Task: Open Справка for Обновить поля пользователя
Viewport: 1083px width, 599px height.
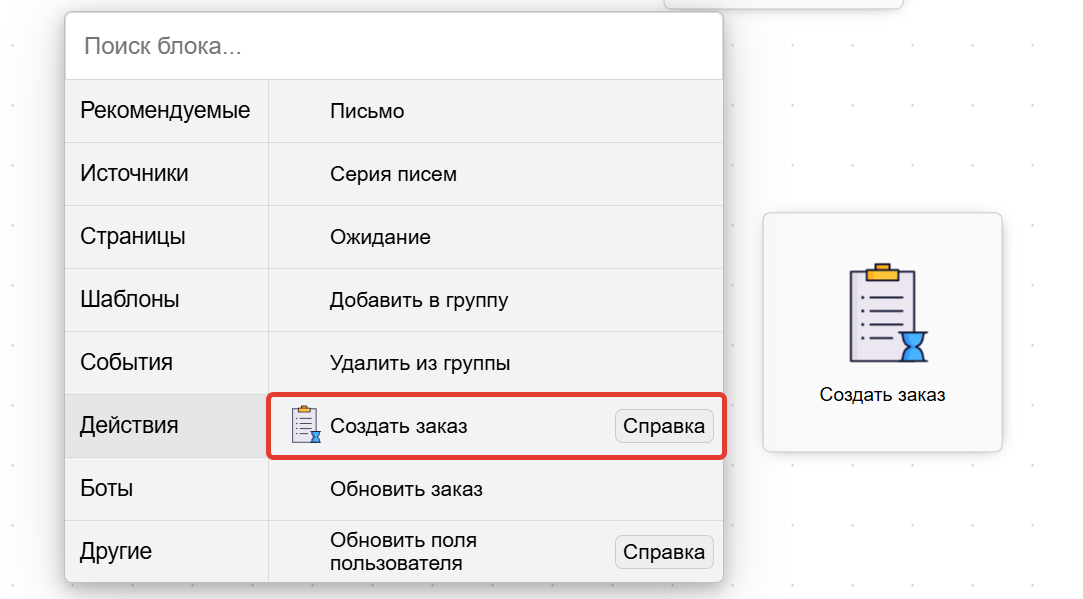Action: click(x=663, y=551)
